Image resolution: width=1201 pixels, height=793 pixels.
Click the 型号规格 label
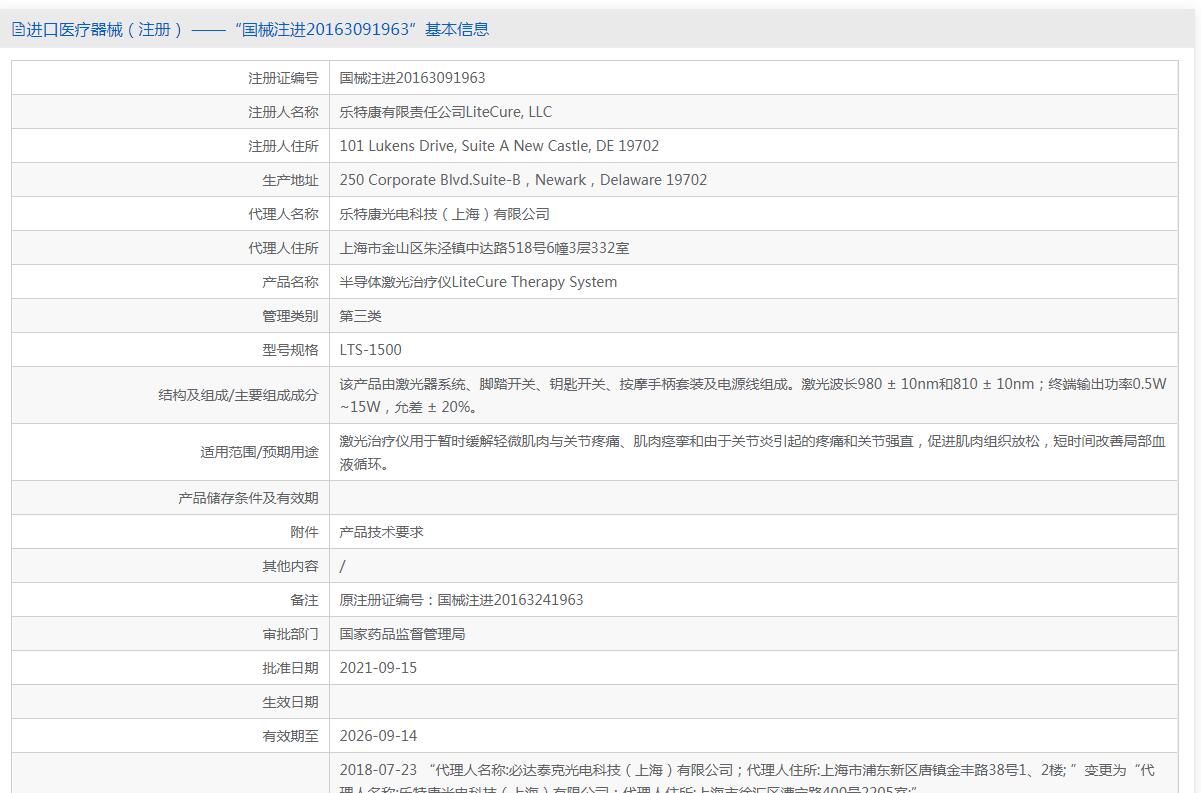(x=290, y=350)
